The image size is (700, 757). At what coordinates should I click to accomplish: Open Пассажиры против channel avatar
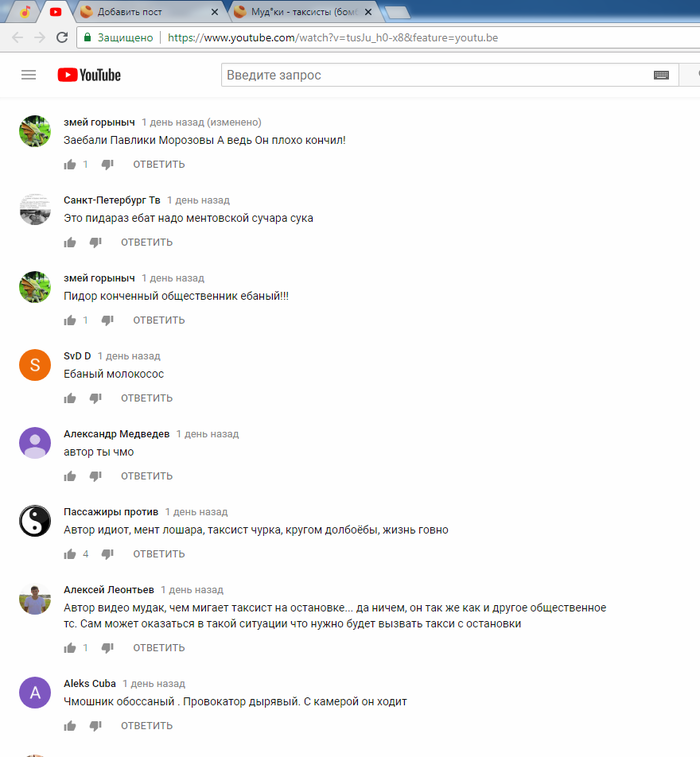(35, 521)
